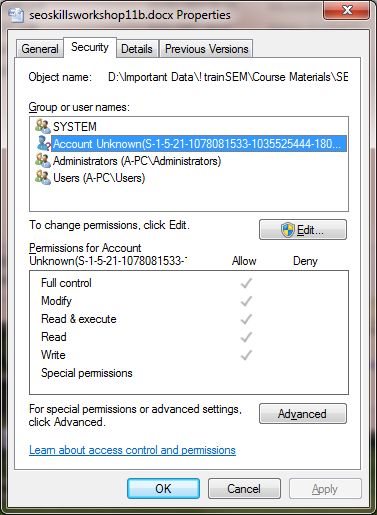Click the SYSTEM group user icon
The image size is (377, 515).
click(43, 126)
